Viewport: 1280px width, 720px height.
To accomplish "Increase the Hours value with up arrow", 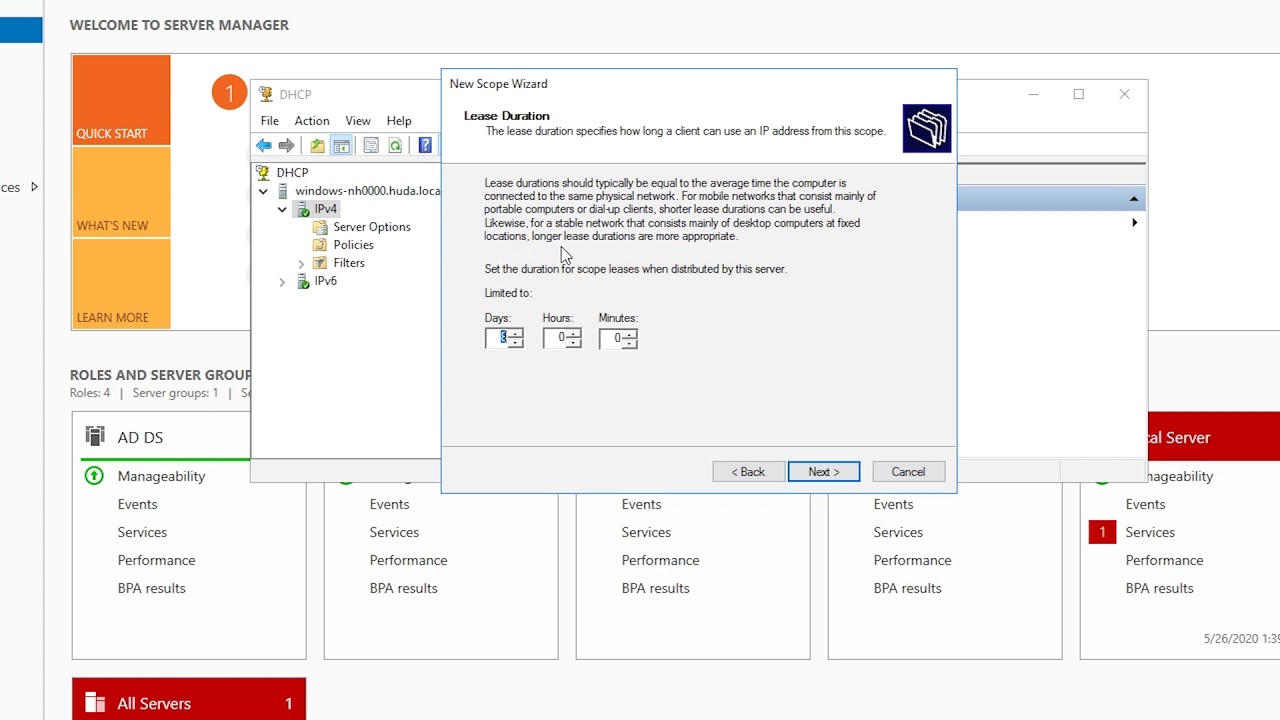I will tap(574, 334).
